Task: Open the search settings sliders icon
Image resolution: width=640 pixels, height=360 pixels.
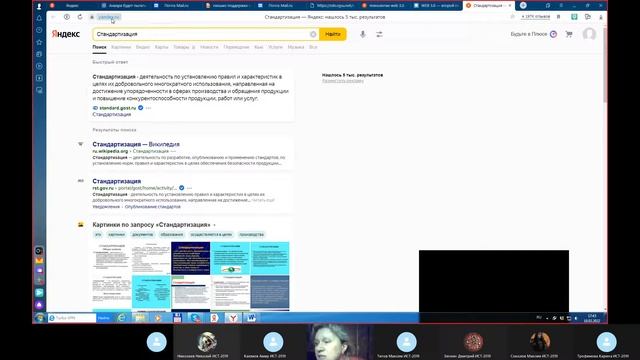Action: tap(380, 34)
